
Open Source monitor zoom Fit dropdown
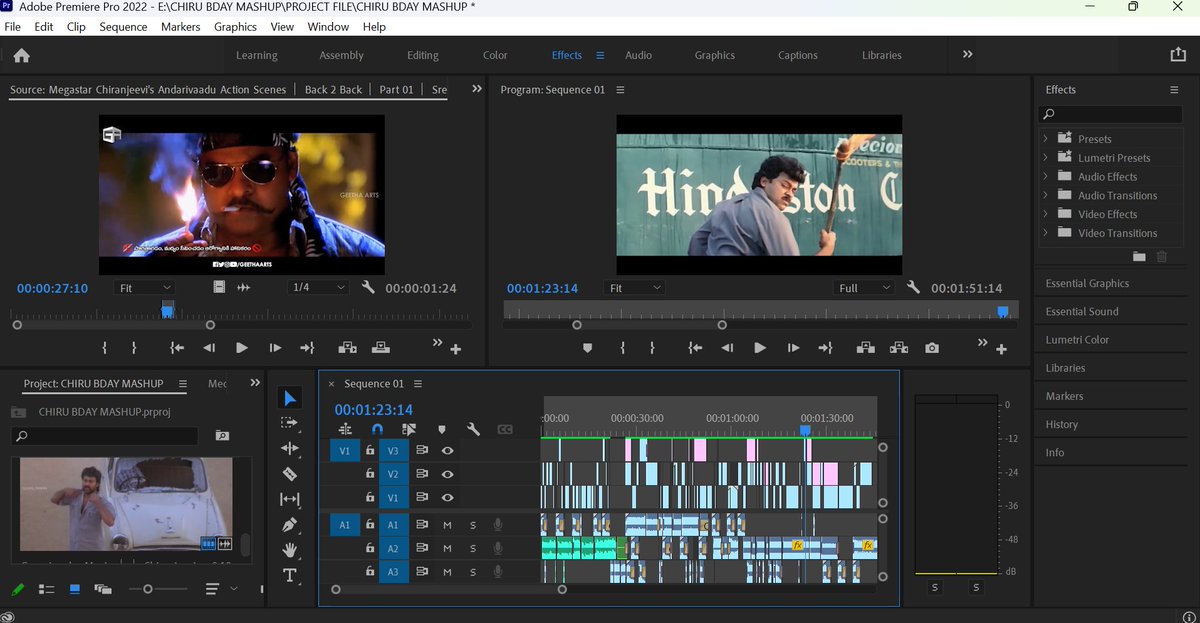click(x=145, y=288)
